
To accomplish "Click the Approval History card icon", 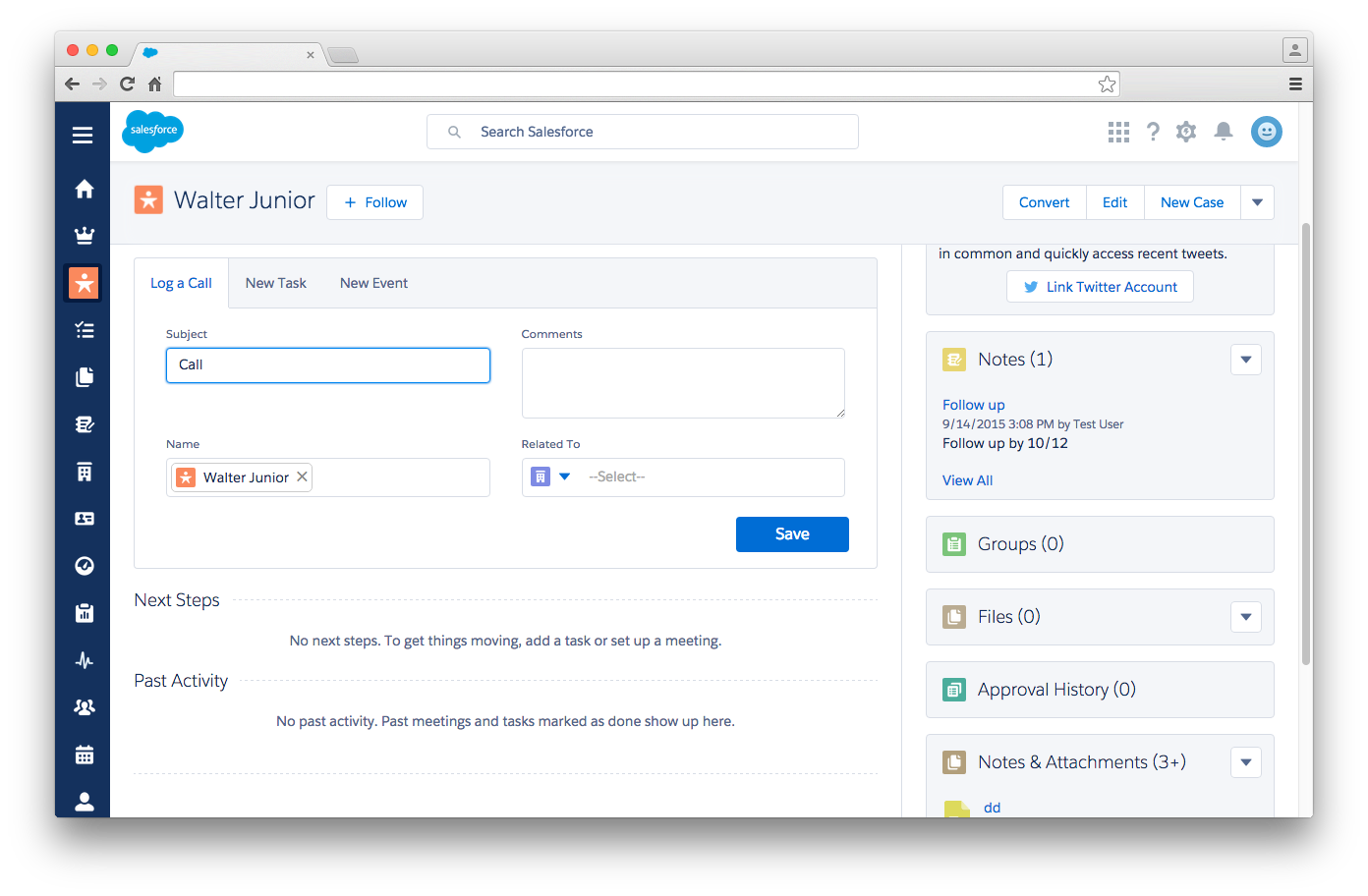I will (x=954, y=690).
